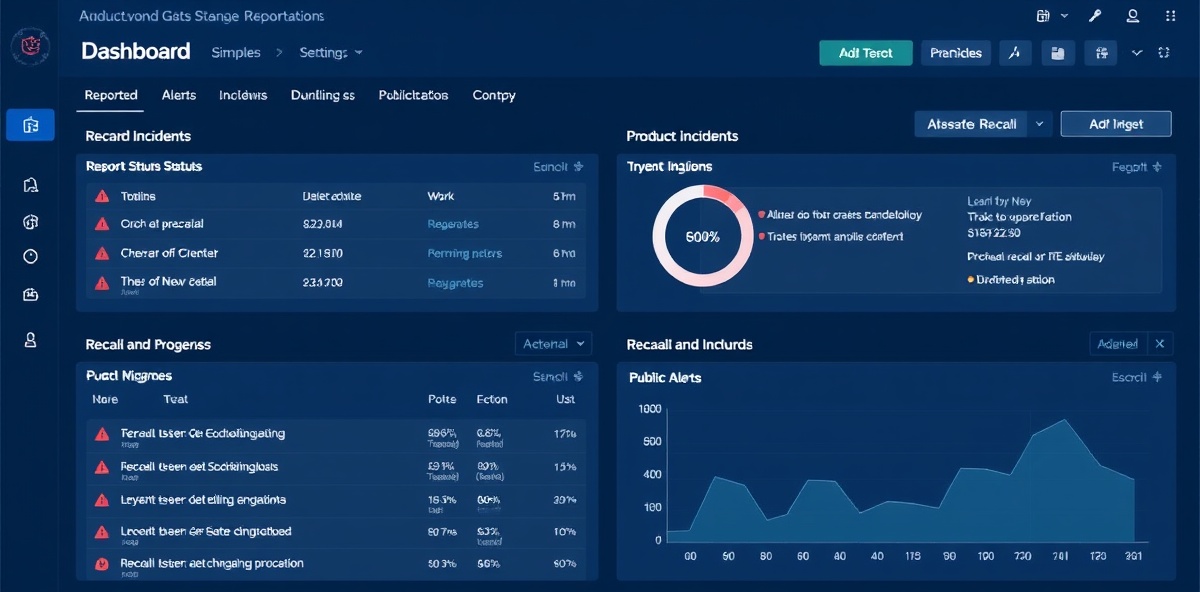Open the 'Actenal' dropdown
Screen dimensions: 1200x592
[553, 344]
